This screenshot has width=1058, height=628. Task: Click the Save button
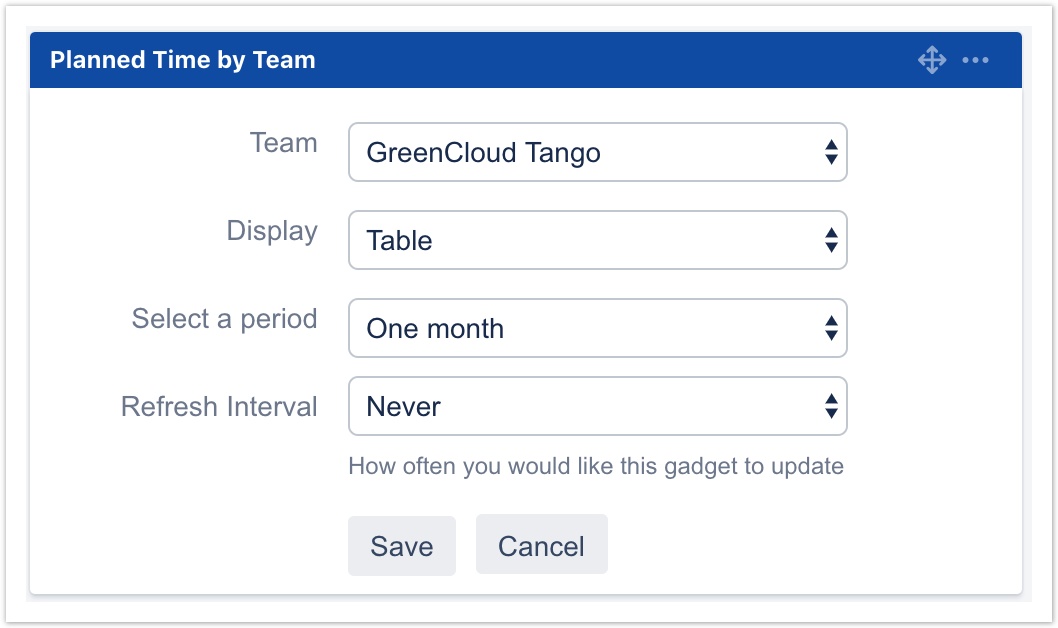pyautogui.click(x=401, y=545)
